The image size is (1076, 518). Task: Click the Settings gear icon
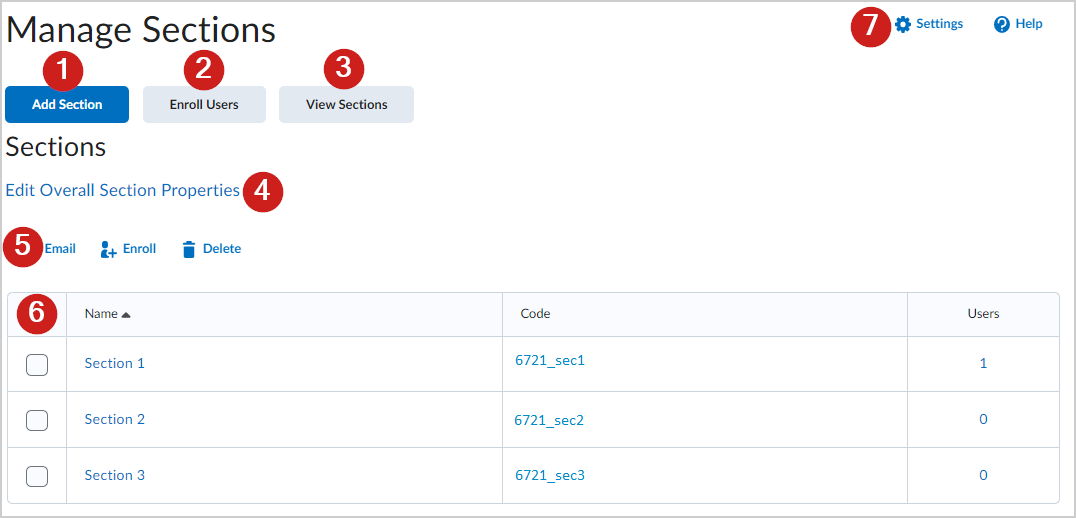(x=903, y=24)
